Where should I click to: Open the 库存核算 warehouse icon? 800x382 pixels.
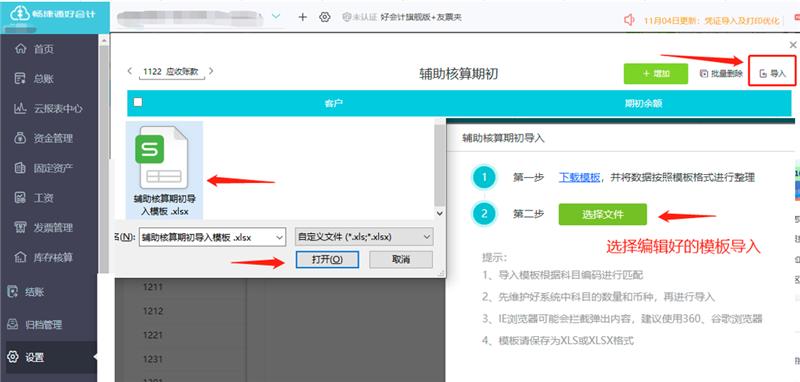20,257
